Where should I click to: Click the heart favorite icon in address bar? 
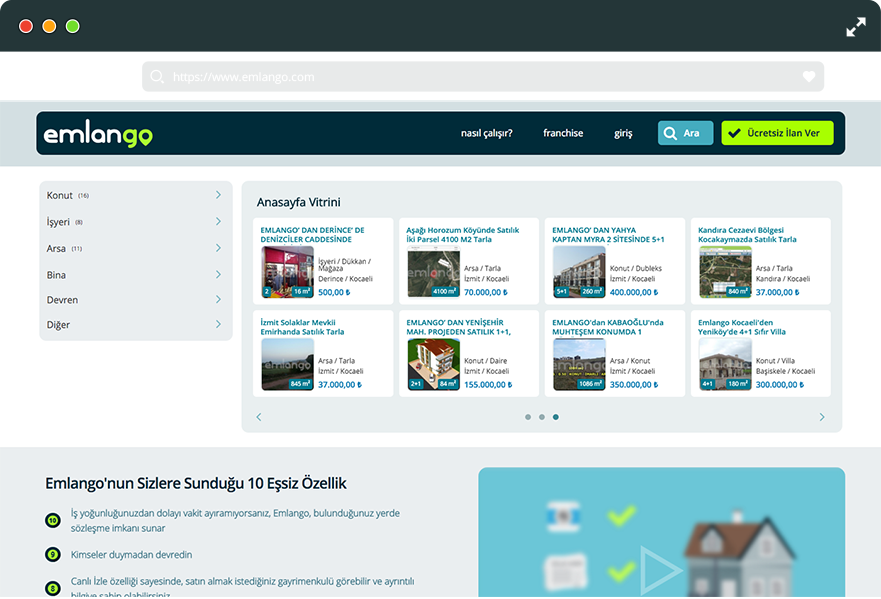(809, 76)
